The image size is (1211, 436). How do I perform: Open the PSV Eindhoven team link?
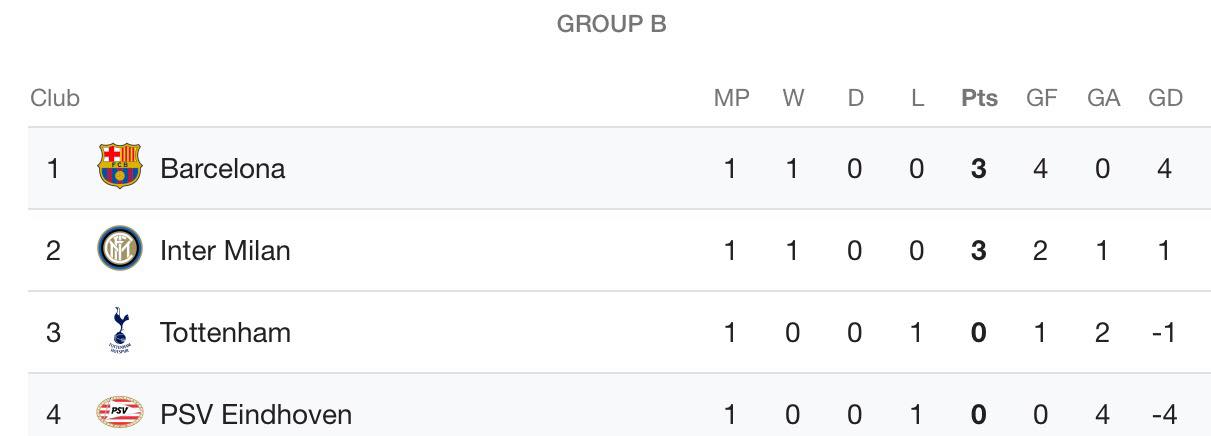(x=256, y=414)
